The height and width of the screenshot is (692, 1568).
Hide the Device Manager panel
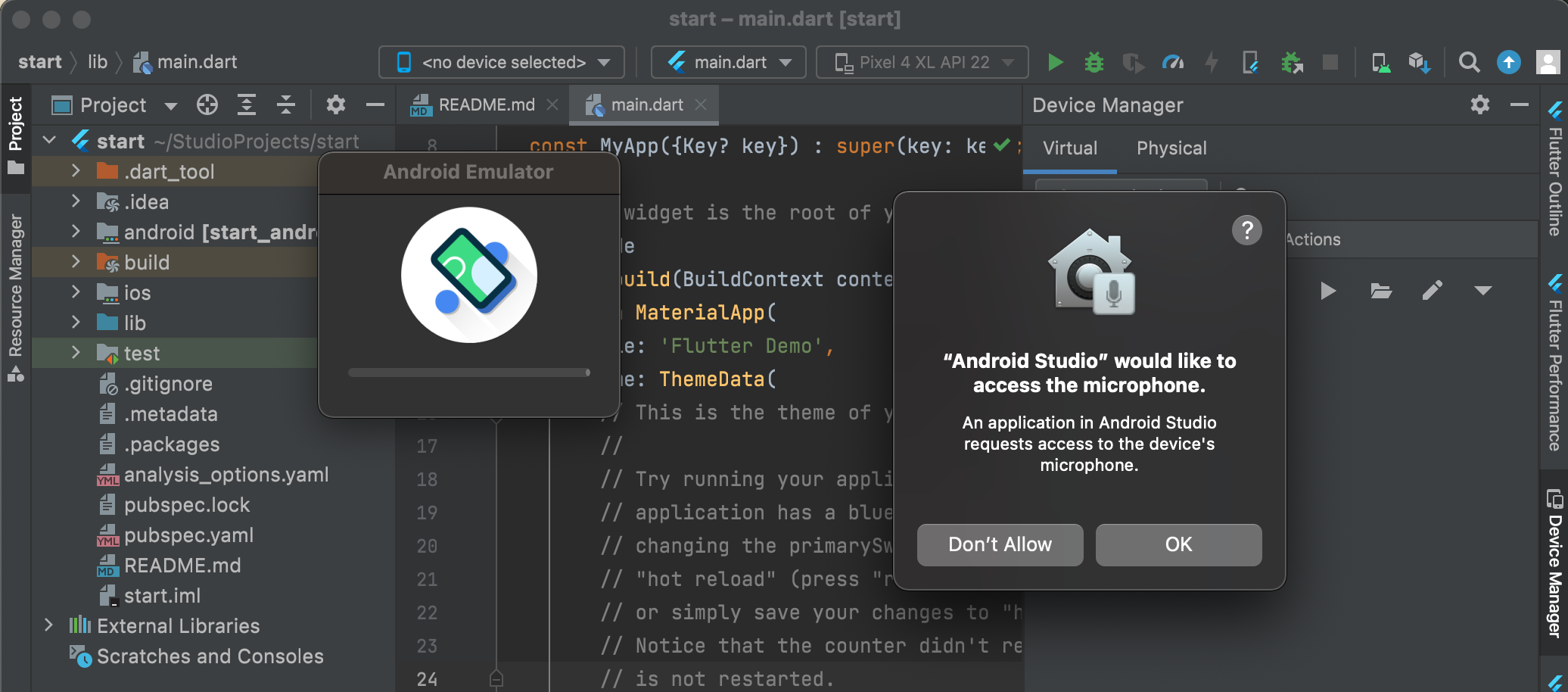[1520, 104]
